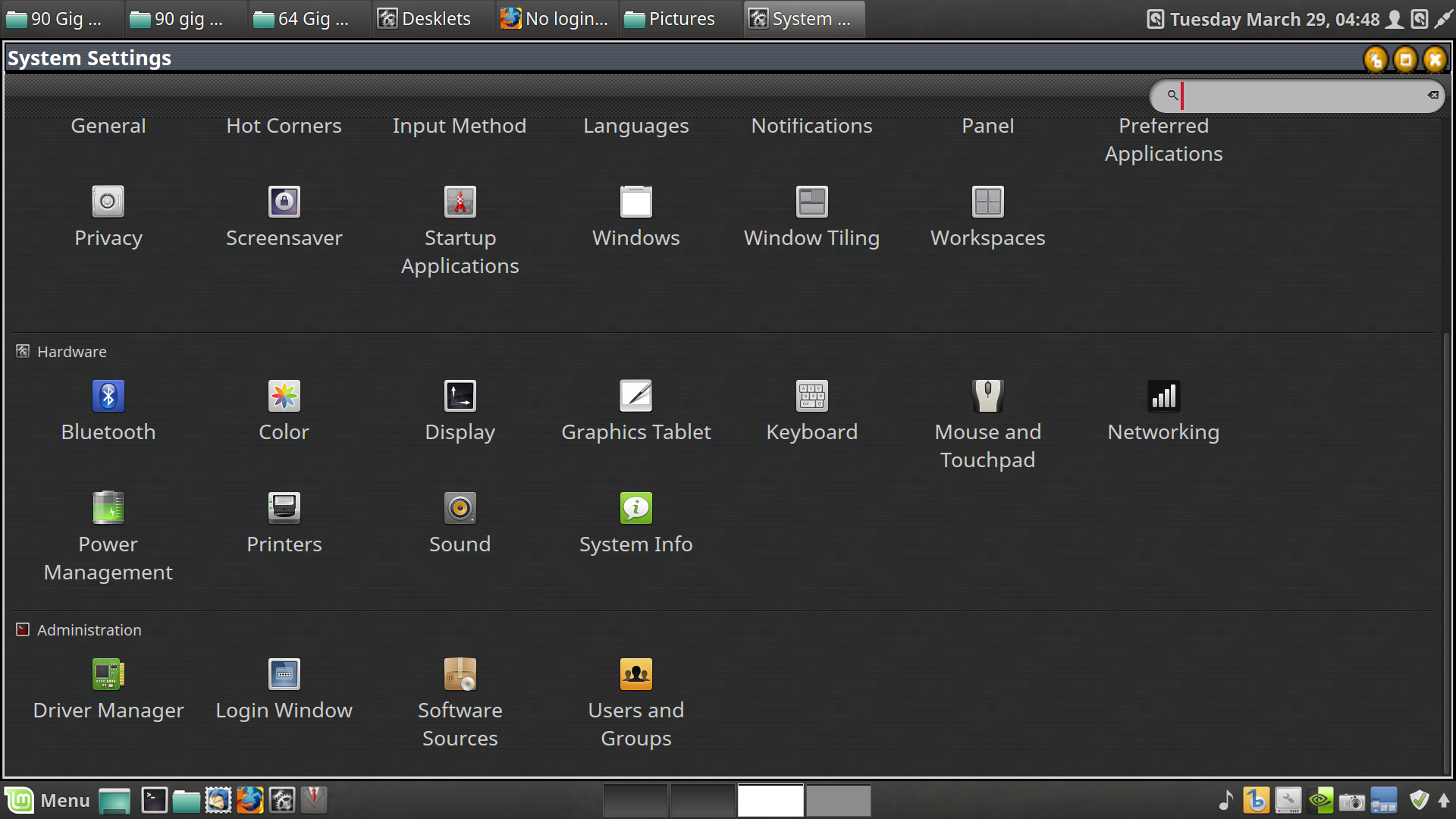Open Printers settings icon
Image resolution: width=1456 pixels, height=819 pixels.
point(284,508)
